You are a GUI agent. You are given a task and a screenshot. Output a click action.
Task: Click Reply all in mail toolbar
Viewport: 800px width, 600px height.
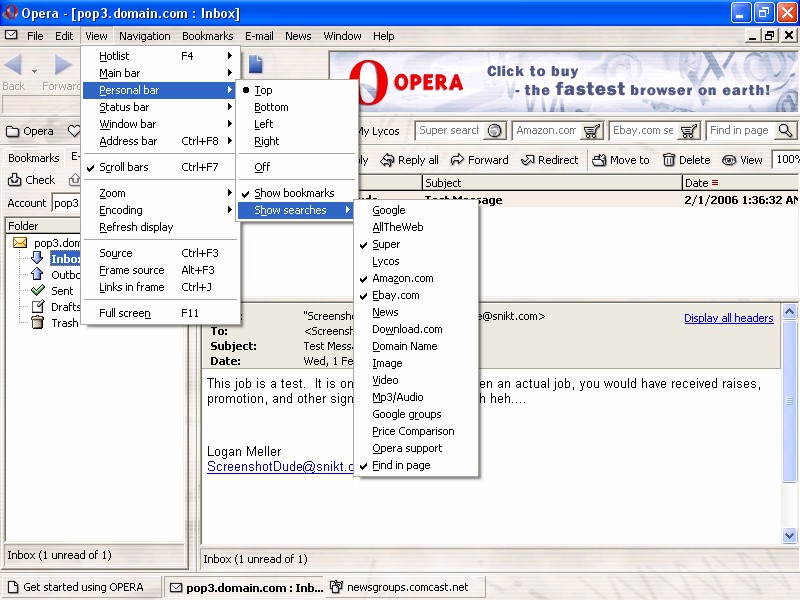pos(410,160)
